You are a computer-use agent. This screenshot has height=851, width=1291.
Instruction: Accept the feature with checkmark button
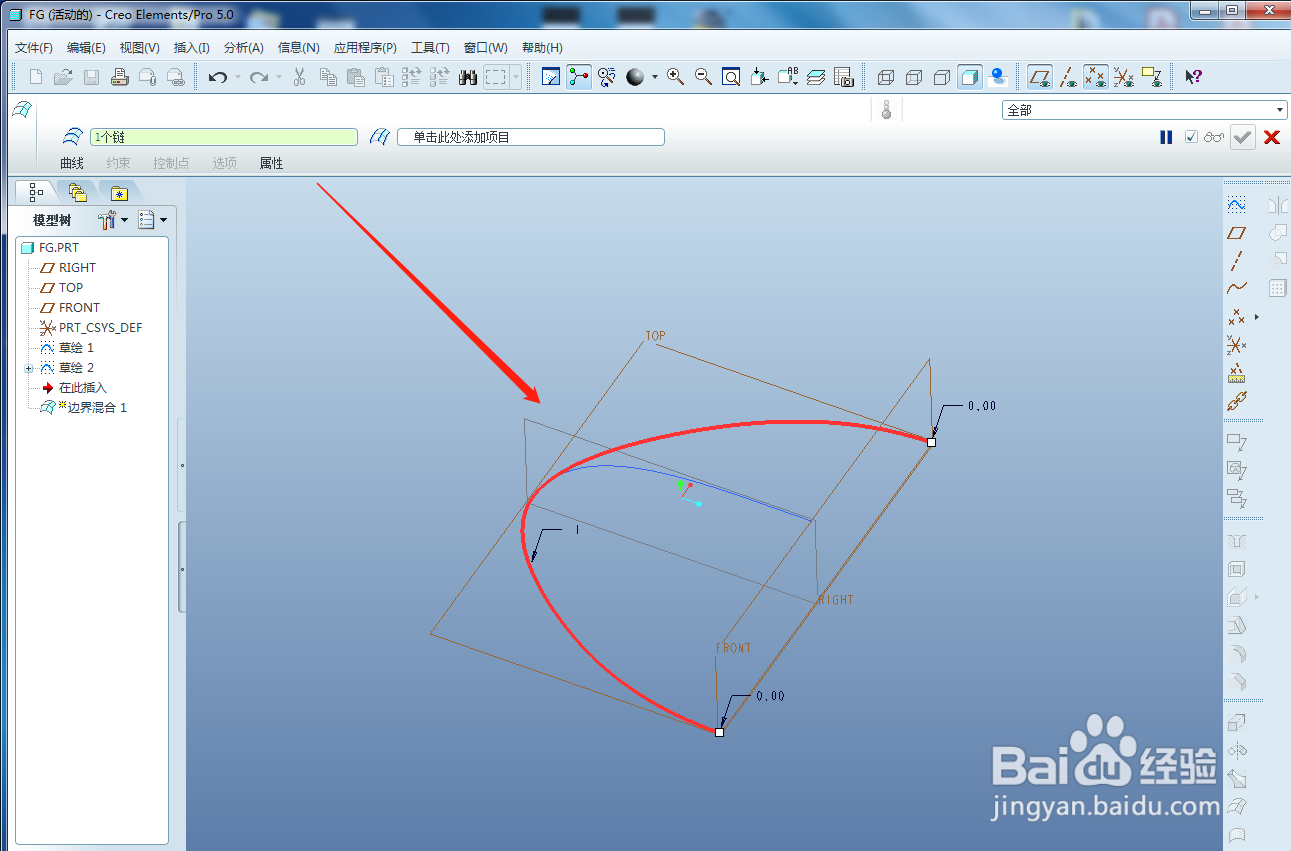1242,137
